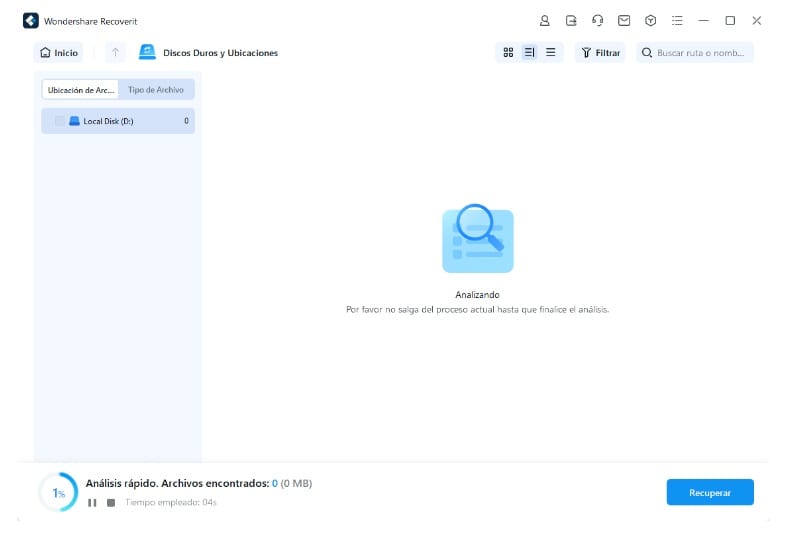
Task: Pause the quick scan
Action: (92, 502)
